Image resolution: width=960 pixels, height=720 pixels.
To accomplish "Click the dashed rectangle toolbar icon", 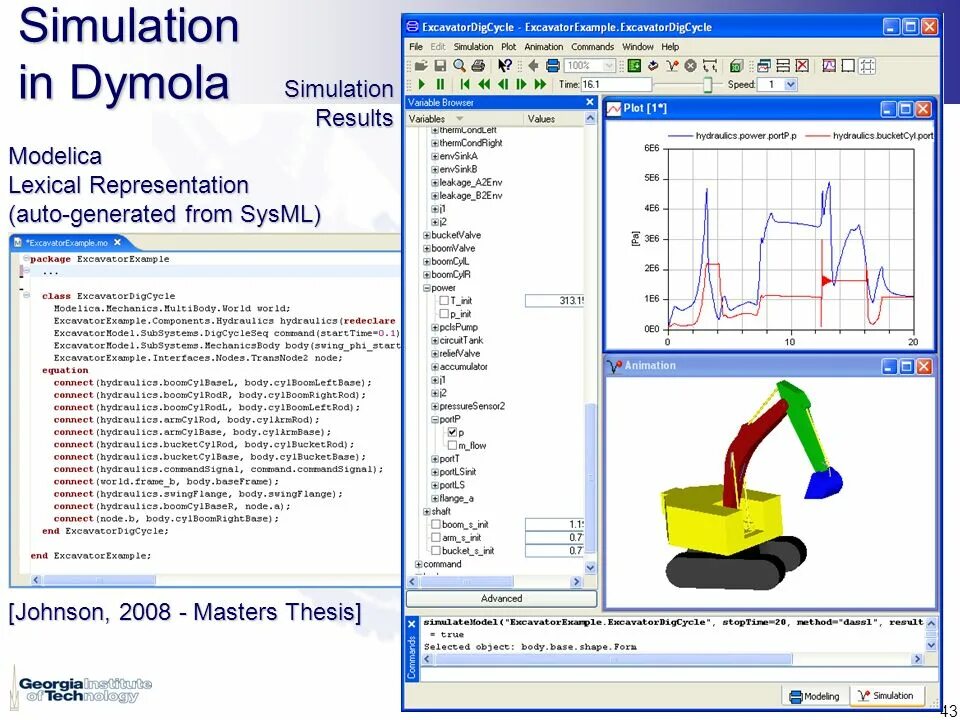I will coord(867,66).
